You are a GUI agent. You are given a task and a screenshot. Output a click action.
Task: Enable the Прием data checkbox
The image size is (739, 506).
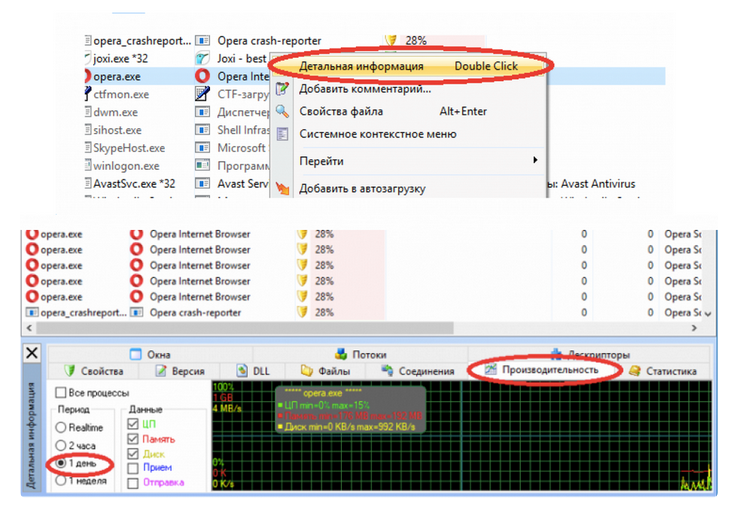[x=133, y=468]
